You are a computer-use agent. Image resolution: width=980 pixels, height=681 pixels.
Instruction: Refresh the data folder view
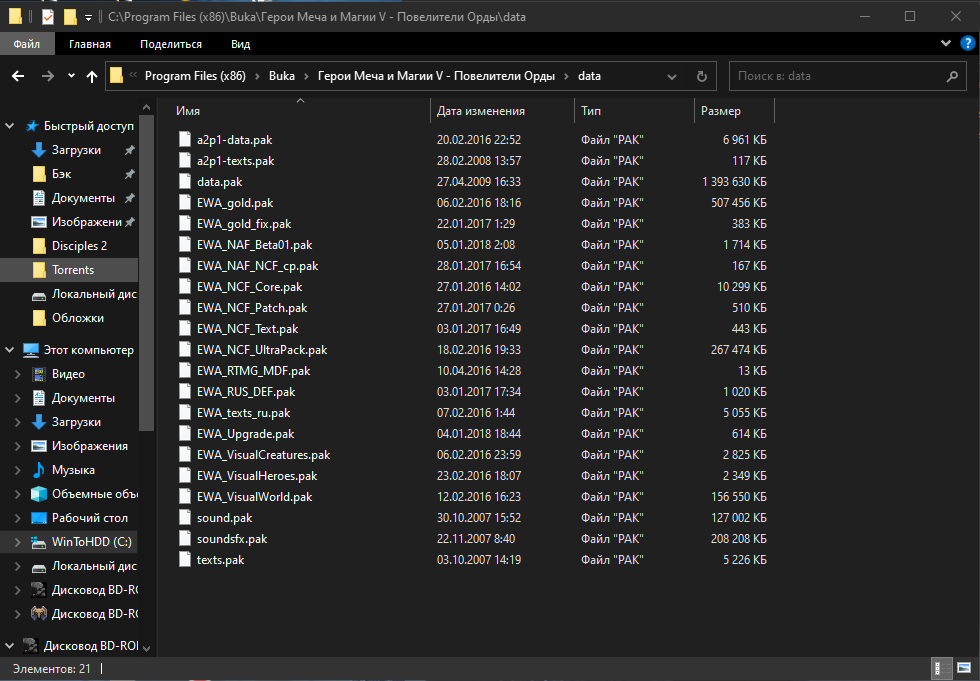point(701,76)
